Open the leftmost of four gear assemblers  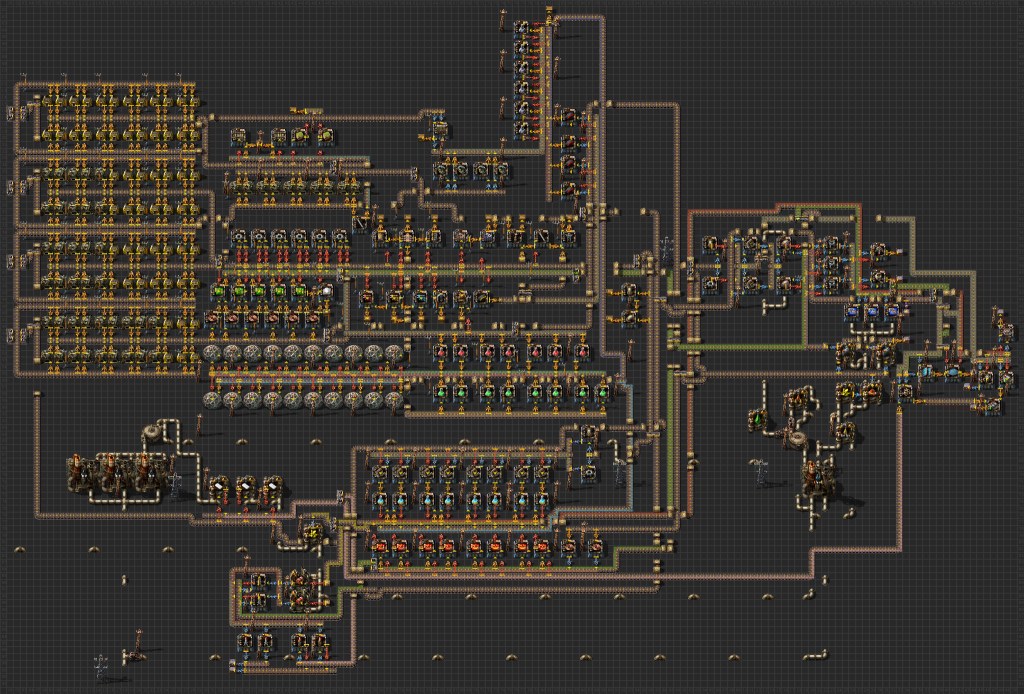441,171
